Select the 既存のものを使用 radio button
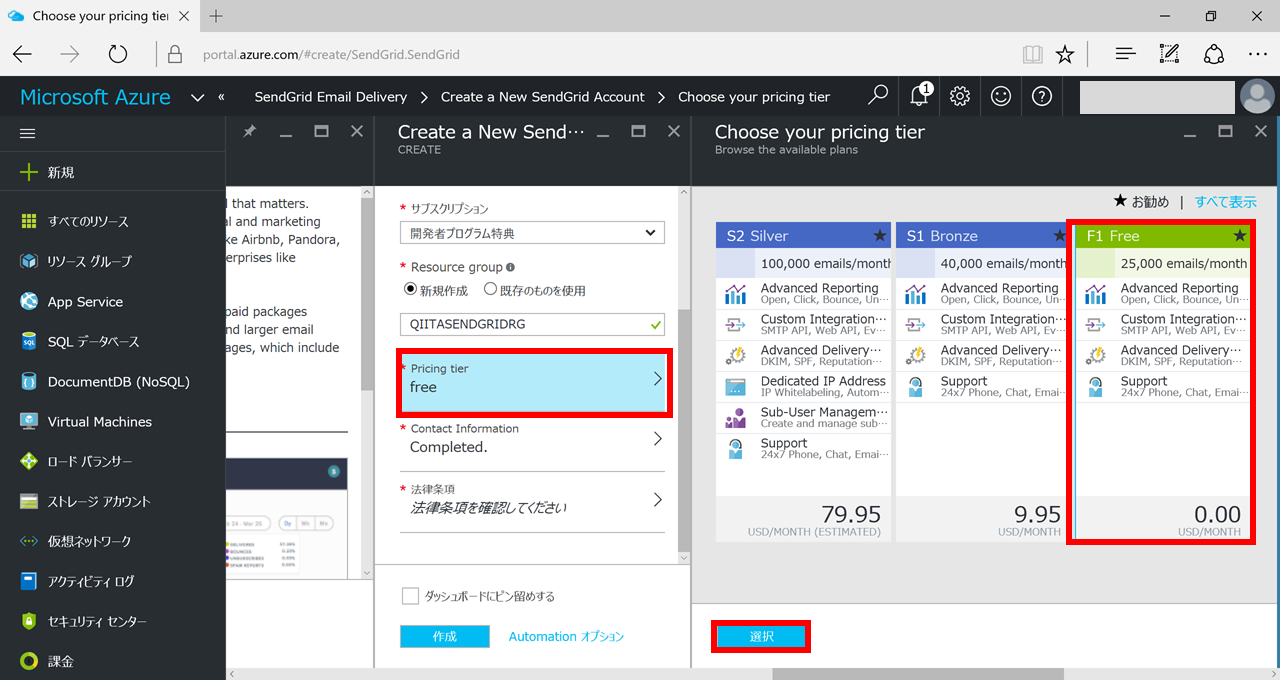The height and width of the screenshot is (680, 1280). coord(490,290)
